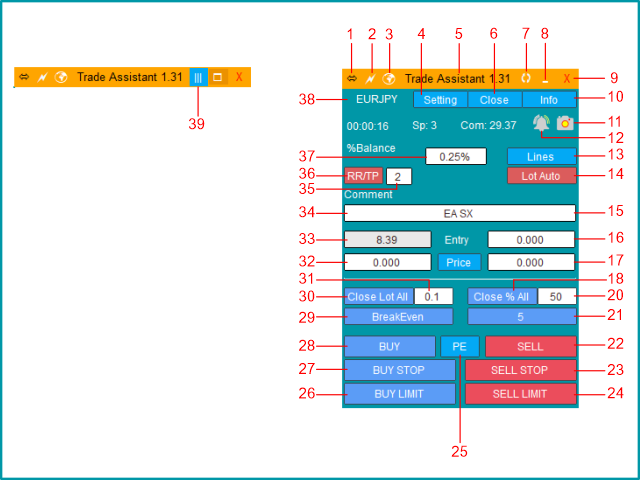Toggle the Lines button

(541, 156)
